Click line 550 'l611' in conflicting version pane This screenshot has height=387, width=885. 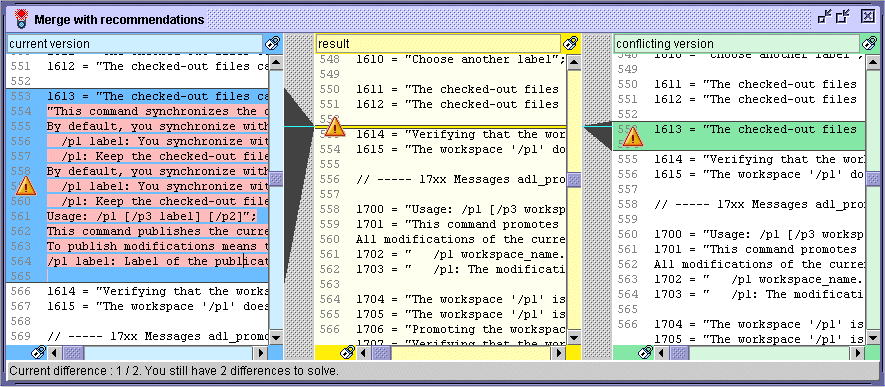click(x=759, y=84)
